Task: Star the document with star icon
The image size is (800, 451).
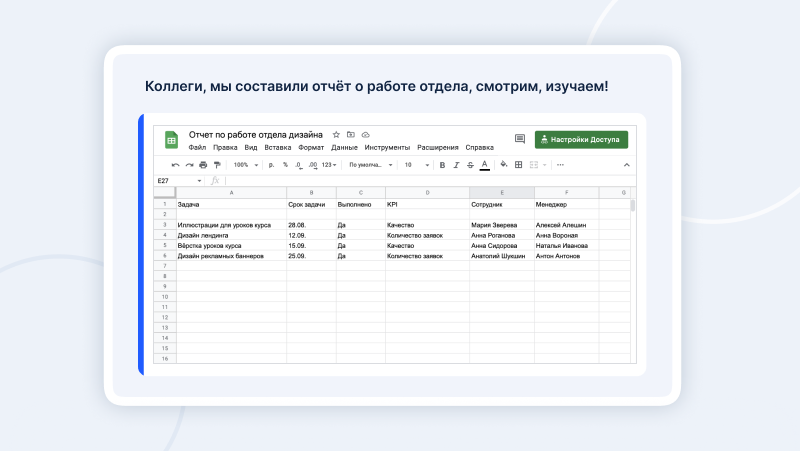Action: point(336,135)
